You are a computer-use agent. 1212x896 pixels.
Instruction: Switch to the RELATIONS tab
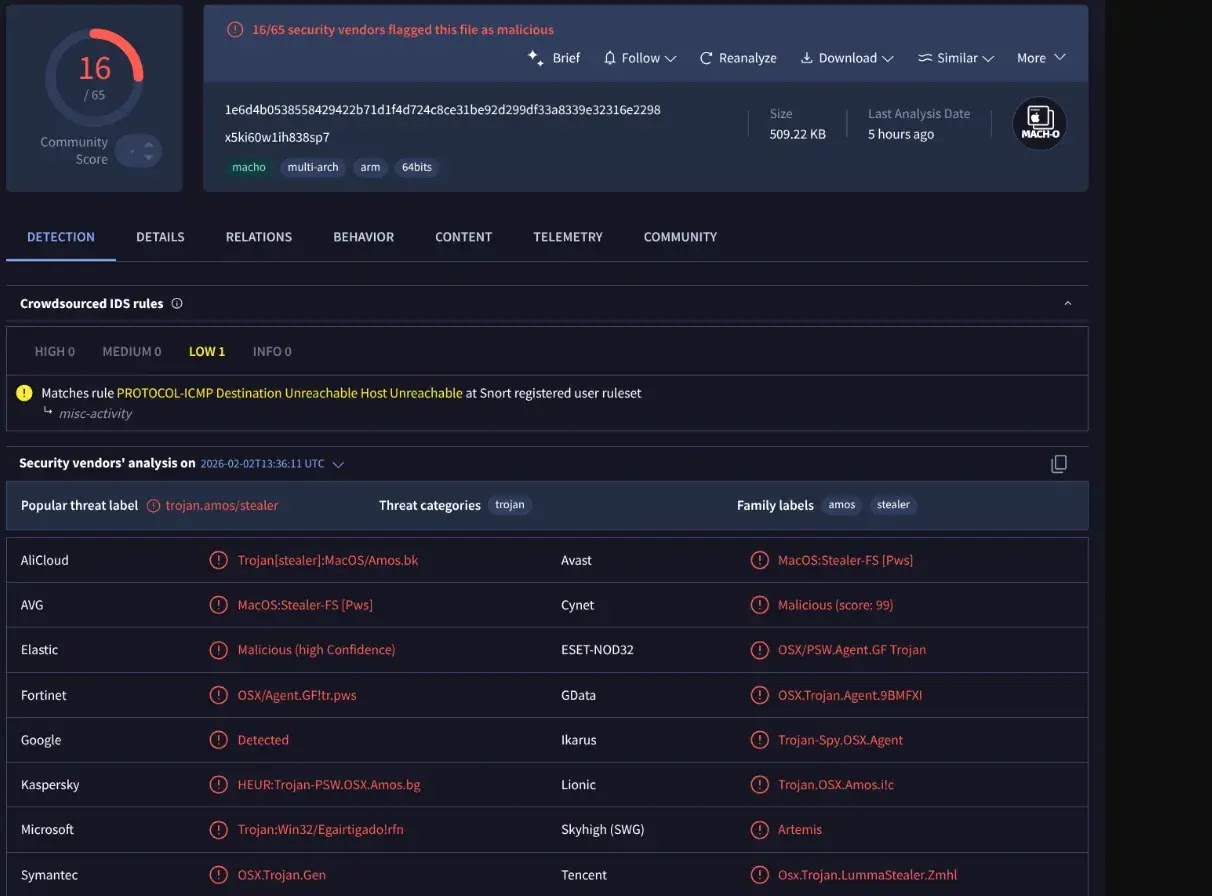click(259, 237)
